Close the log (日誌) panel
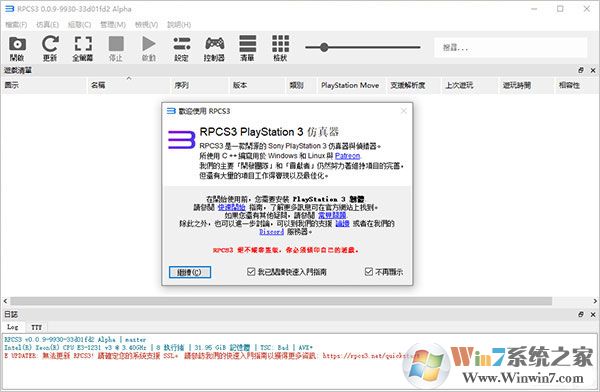Viewport: 600px width, 392px height. point(593,314)
